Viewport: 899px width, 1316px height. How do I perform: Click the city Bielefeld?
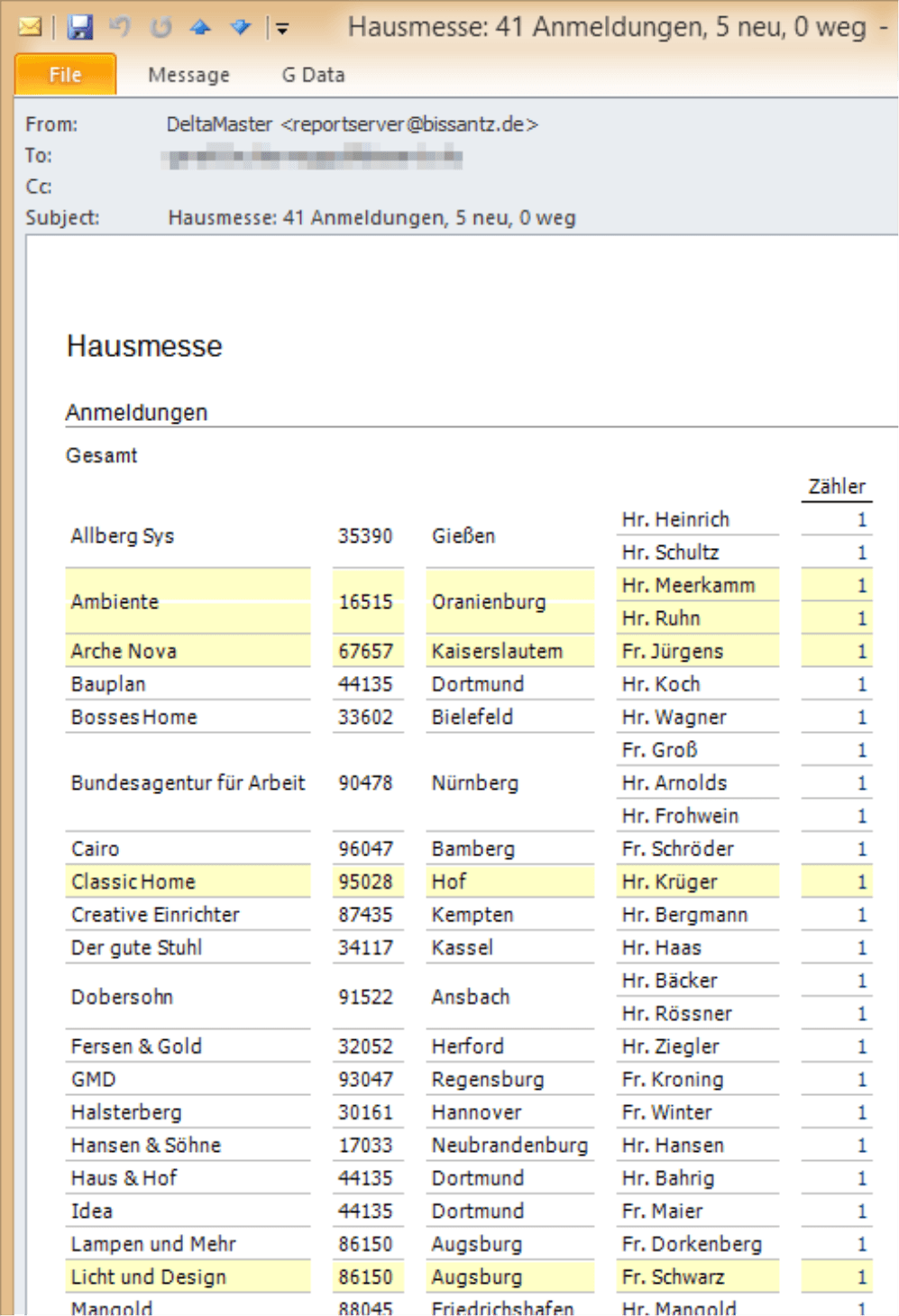pos(472,717)
